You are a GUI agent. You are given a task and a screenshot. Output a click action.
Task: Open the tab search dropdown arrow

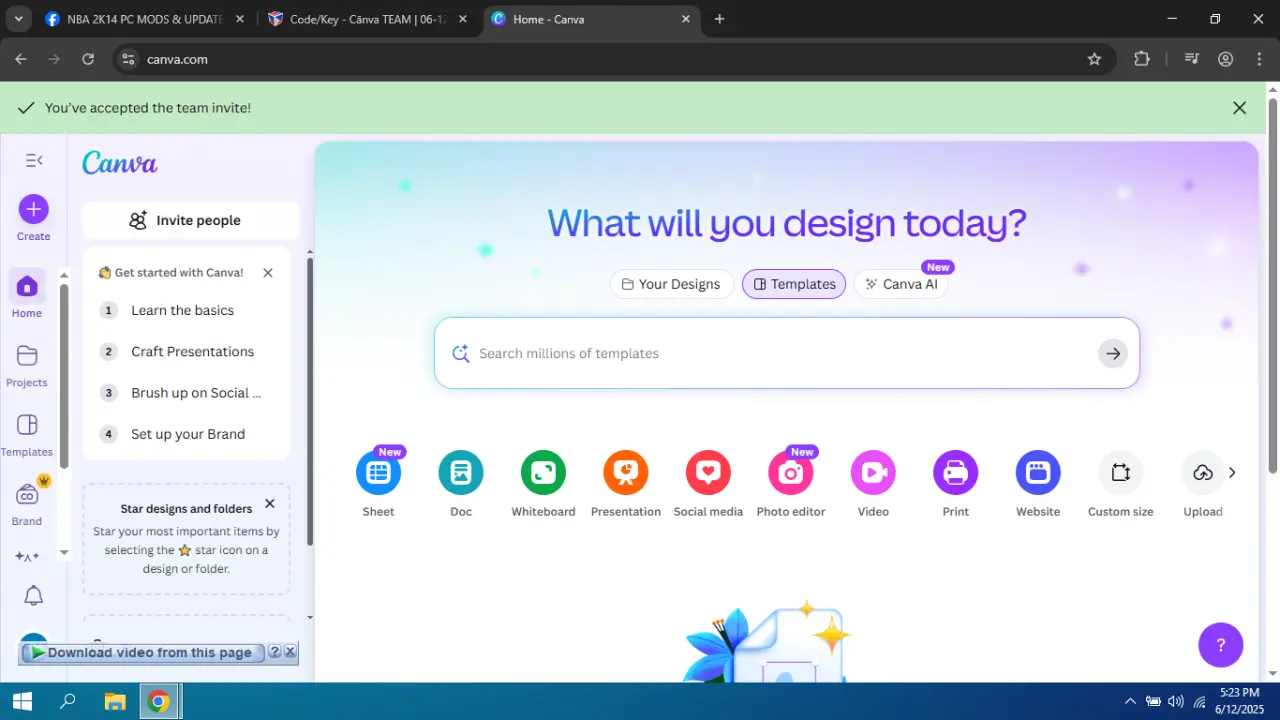(17, 19)
